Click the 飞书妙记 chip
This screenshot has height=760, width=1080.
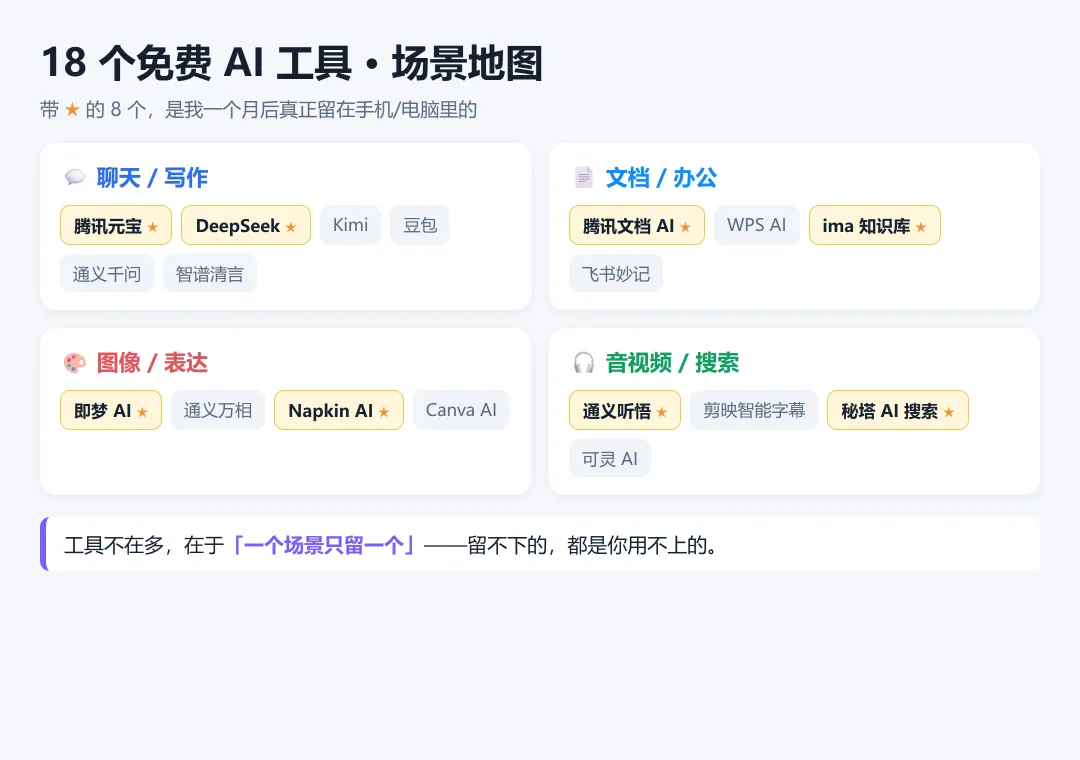(x=616, y=274)
